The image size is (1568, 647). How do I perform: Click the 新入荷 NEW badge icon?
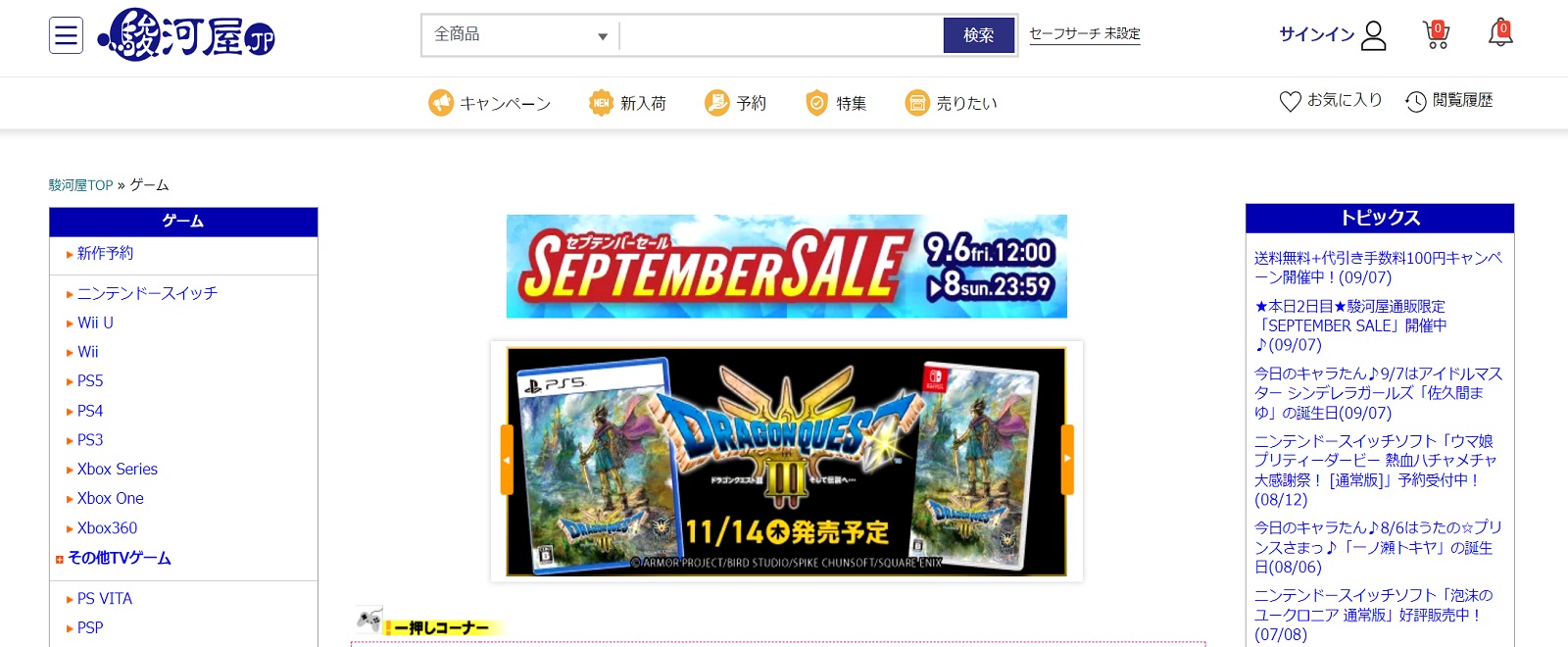(x=601, y=103)
